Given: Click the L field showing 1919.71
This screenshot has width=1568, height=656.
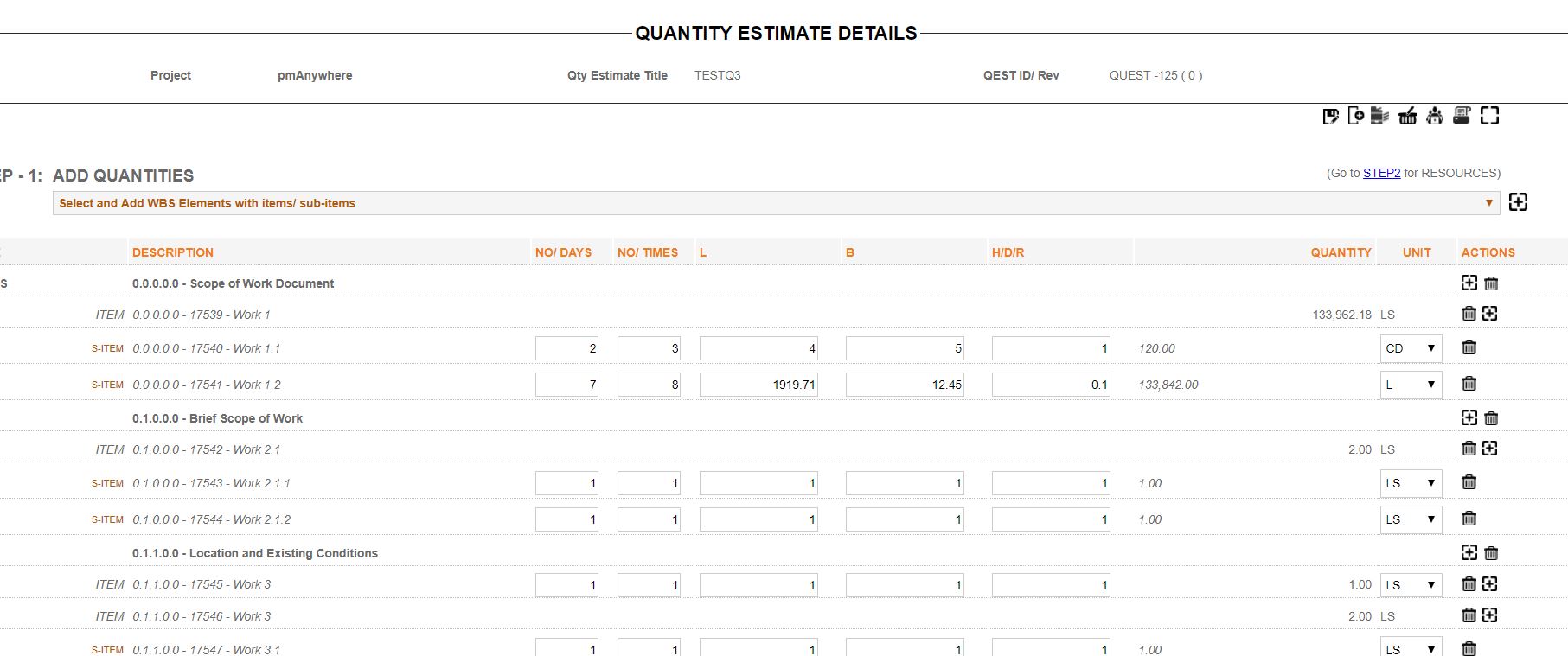Looking at the screenshot, I should (x=758, y=385).
